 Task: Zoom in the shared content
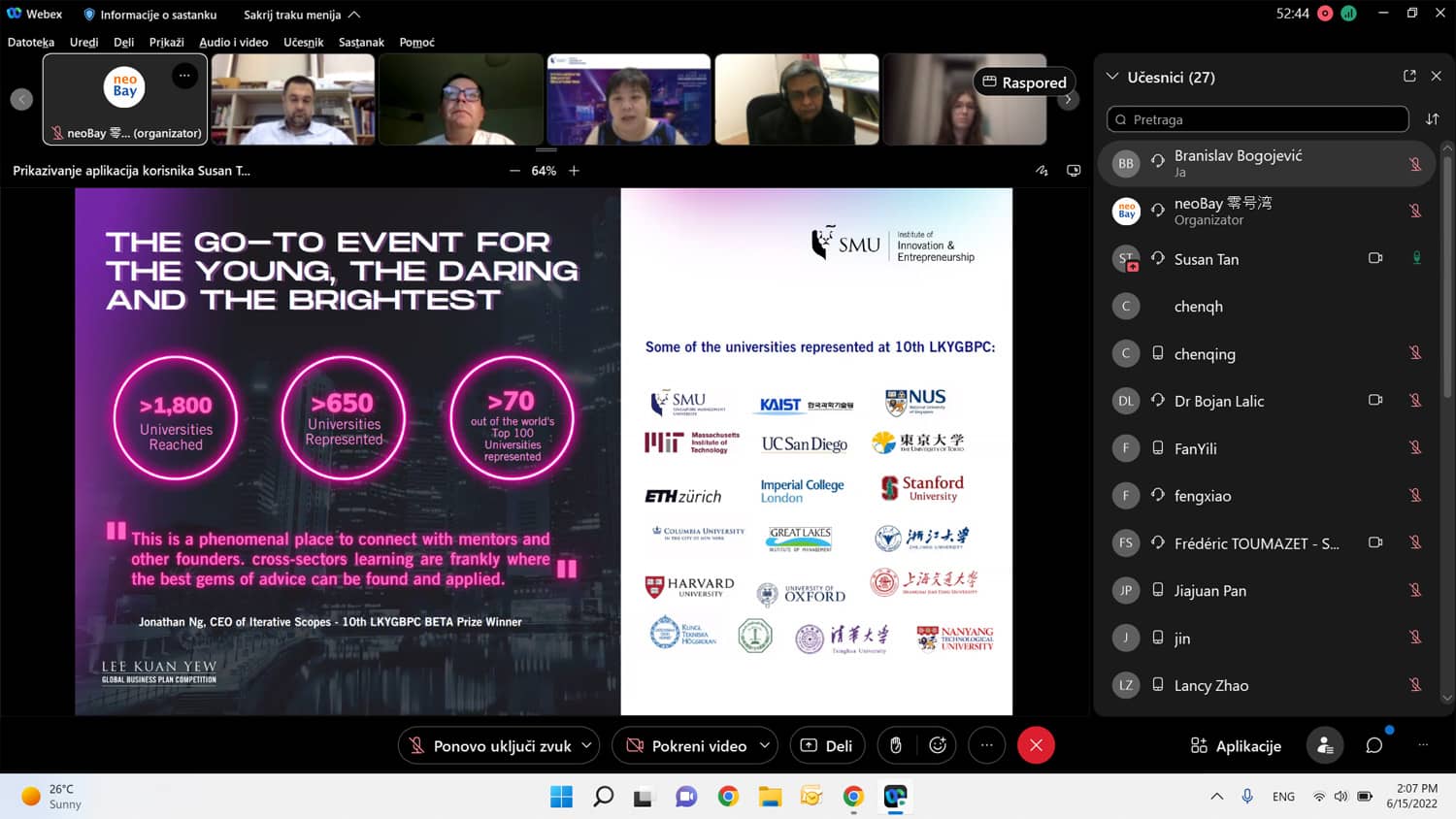pyautogui.click(x=574, y=171)
